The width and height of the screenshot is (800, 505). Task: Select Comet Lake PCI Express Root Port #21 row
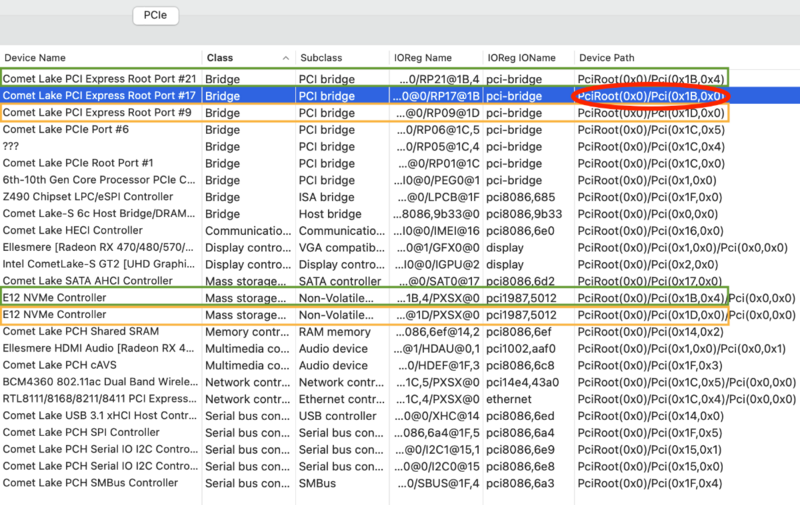(99, 78)
